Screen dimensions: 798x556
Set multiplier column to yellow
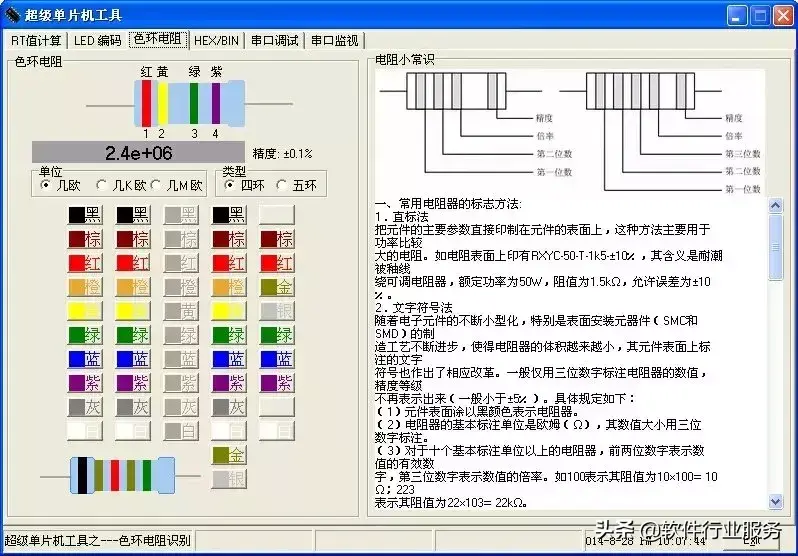pyautogui.click(x=229, y=311)
